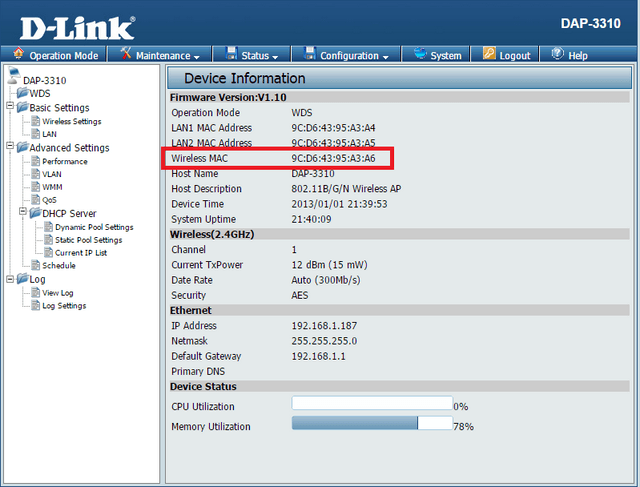Click the Current IP List page icon
Screen dimensions: 640x487
pos(49,252)
